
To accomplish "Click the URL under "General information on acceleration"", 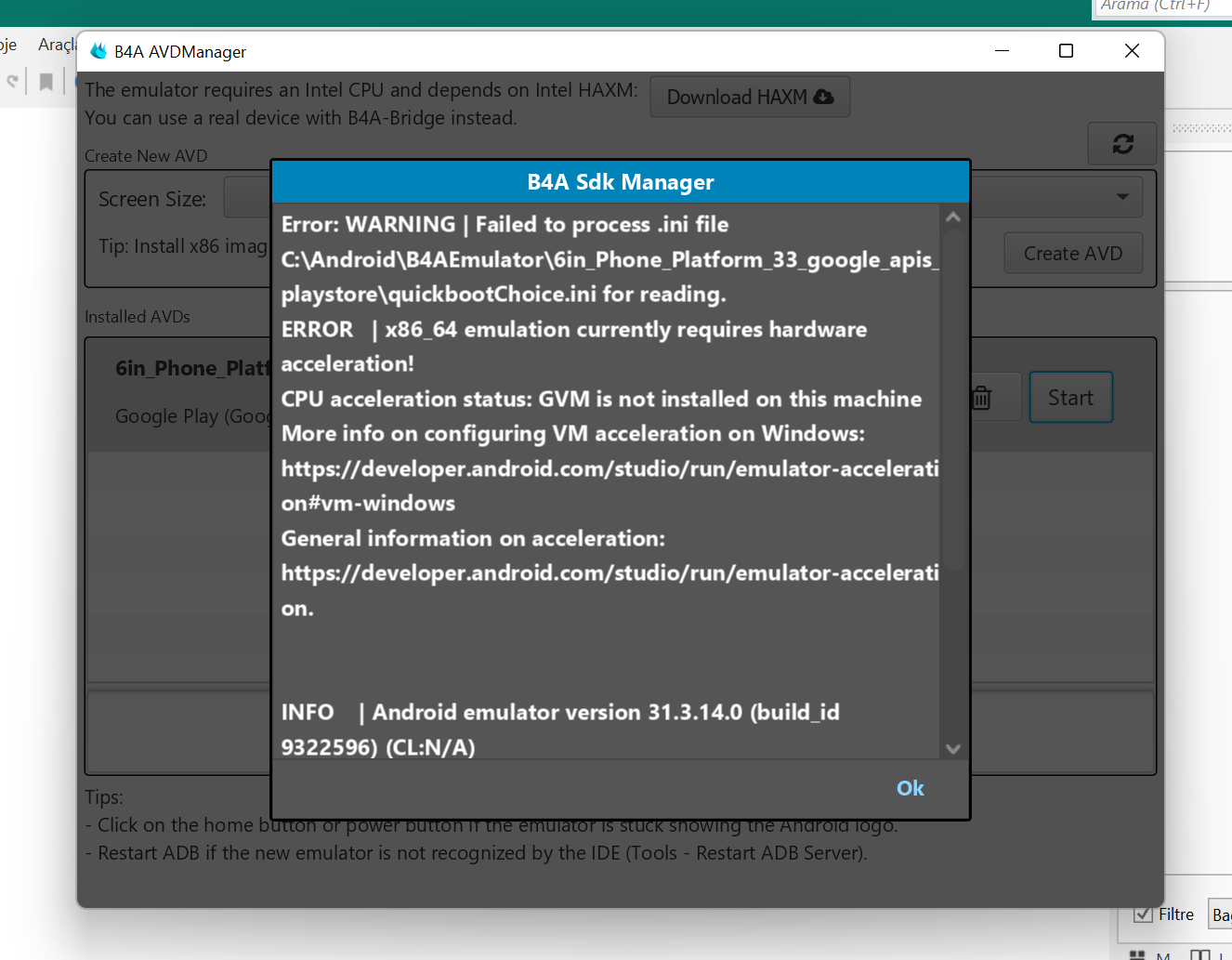I will pyautogui.click(x=609, y=590).
